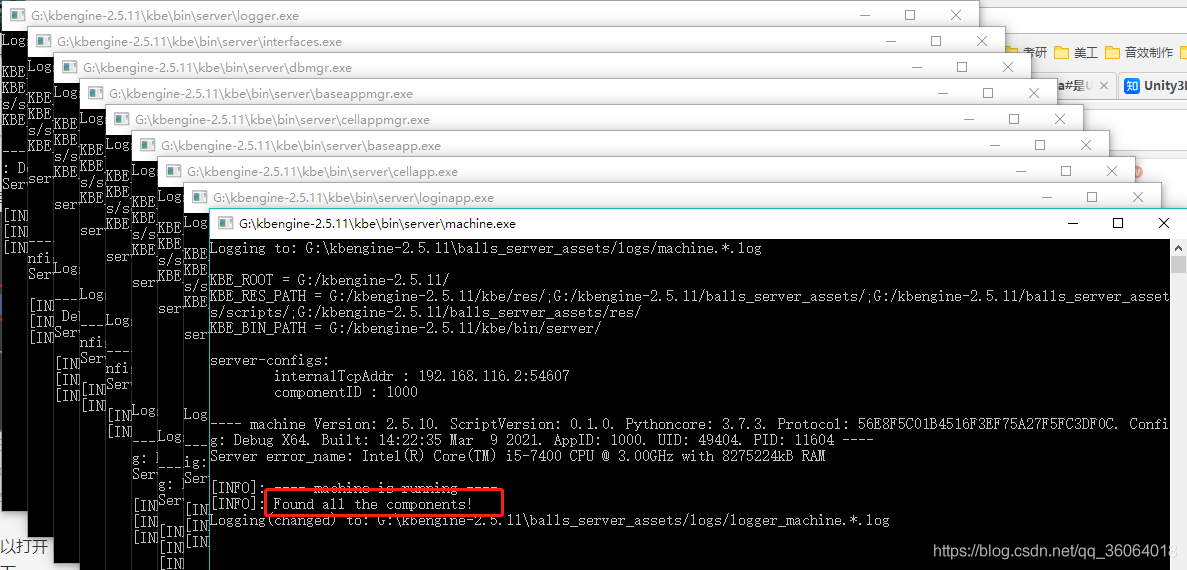Click the baseapp.exe title bar text
This screenshot has height=570, width=1187.
(301, 145)
